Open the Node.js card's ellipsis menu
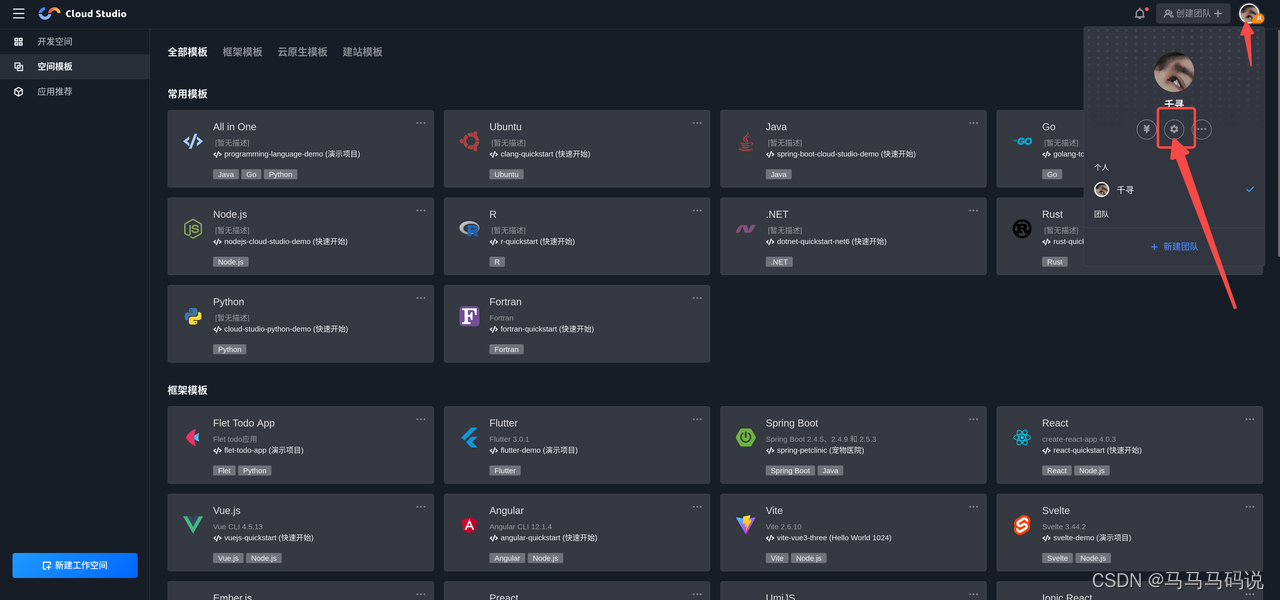The width and height of the screenshot is (1280, 600). [421, 211]
